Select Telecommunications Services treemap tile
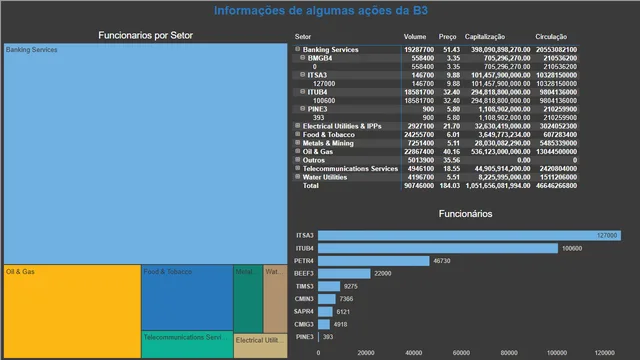Image resolution: width=640 pixels, height=360 pixels. tap(187, 344)
